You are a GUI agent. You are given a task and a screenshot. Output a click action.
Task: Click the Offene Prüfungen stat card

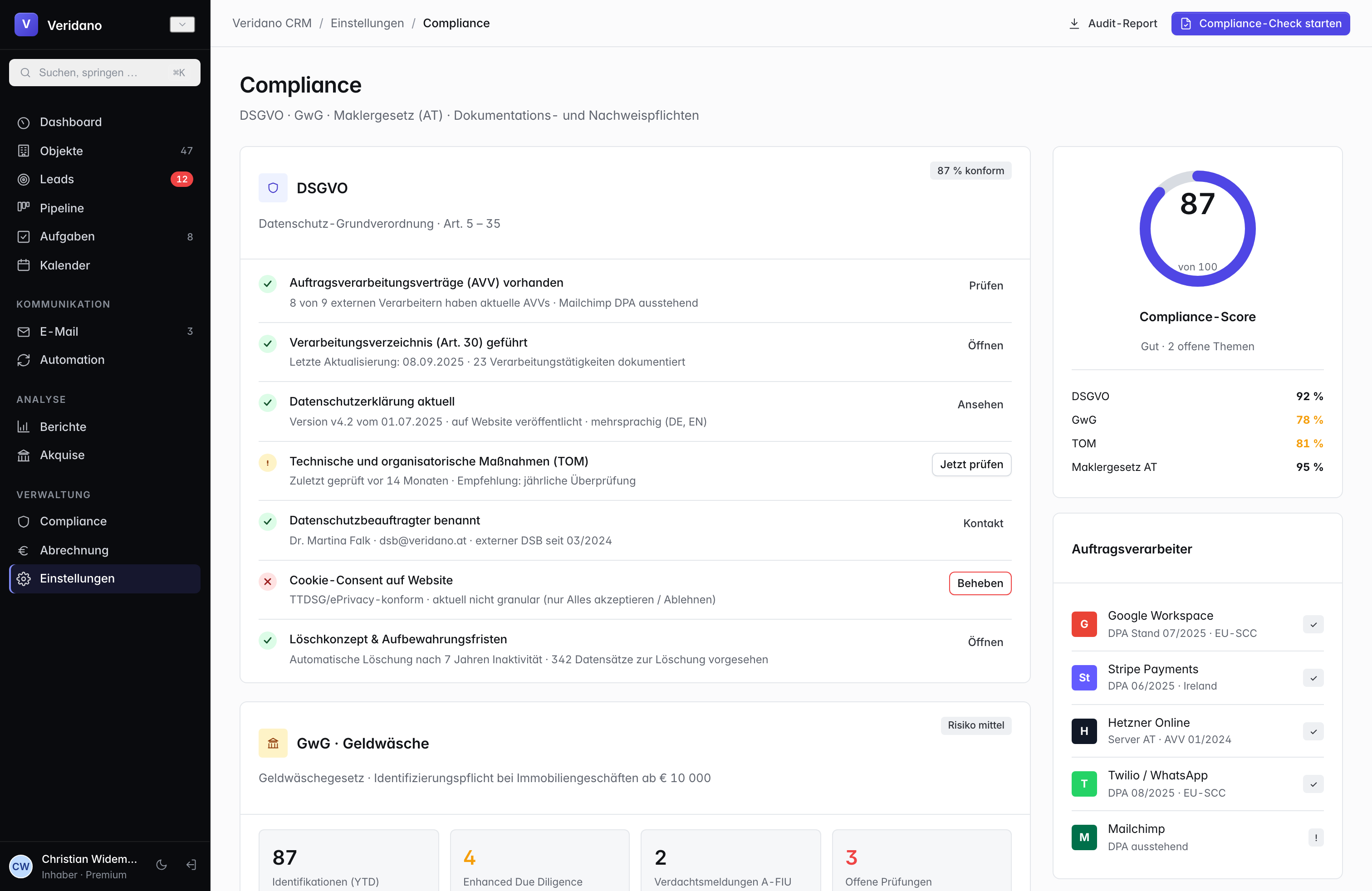921,860
